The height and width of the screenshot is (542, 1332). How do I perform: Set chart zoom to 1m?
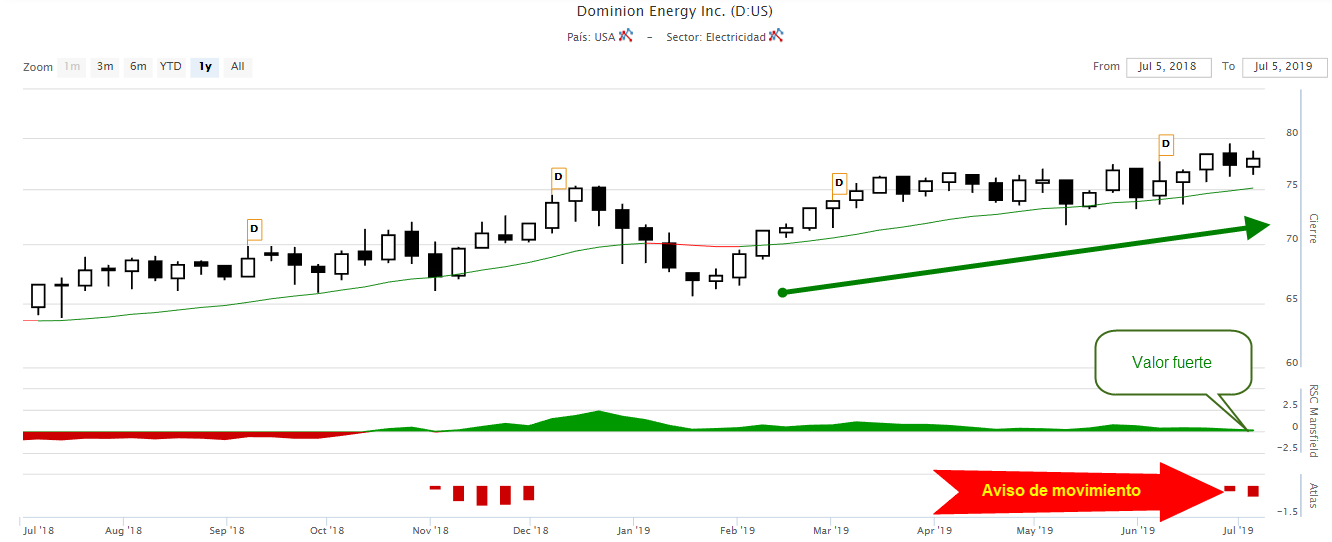click(x=72, y=67)
